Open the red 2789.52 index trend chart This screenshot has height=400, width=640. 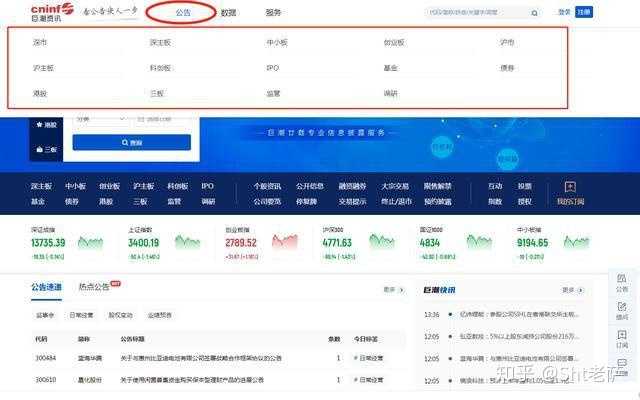[x=284, y=241]
